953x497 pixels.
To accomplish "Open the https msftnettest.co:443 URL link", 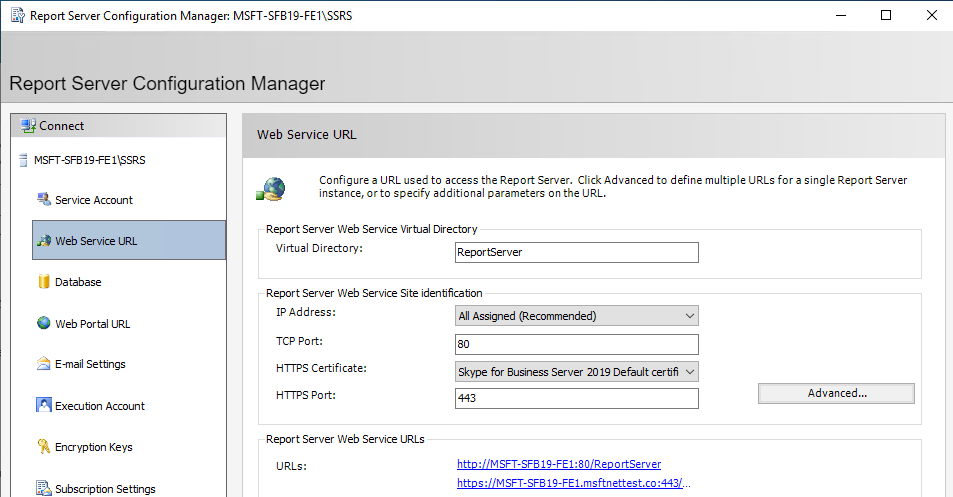I will coord(574,483).
